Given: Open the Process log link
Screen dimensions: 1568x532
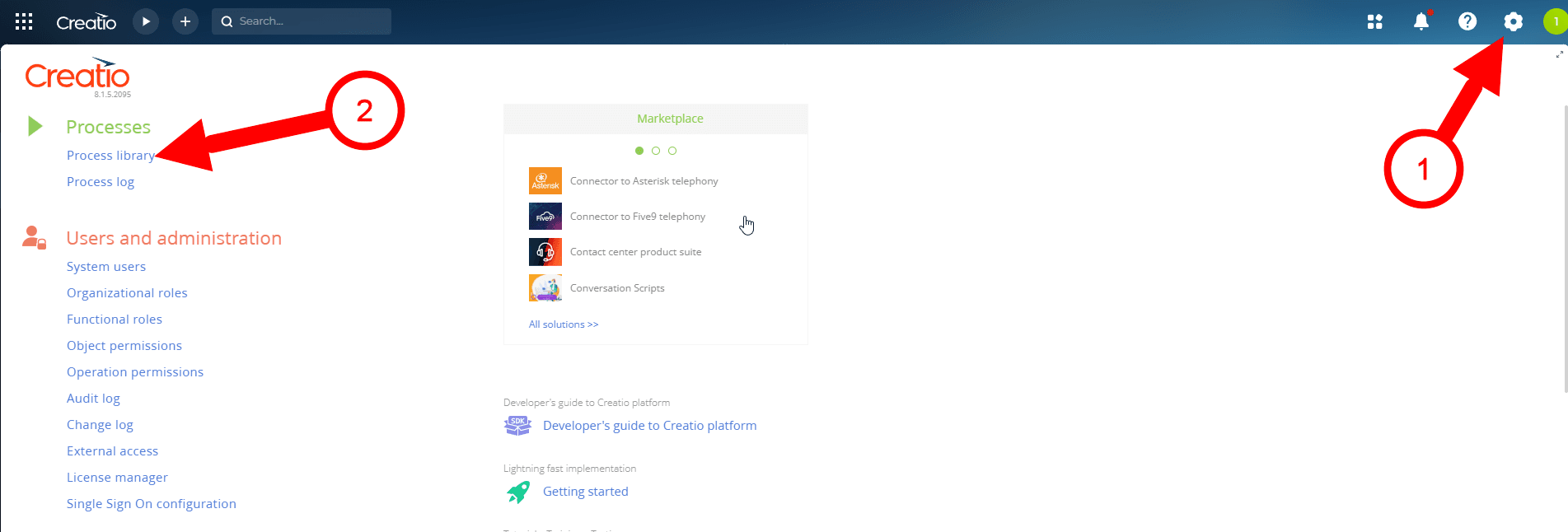Looking at the screenshot, I should pyautogui.click(x=101, y=182).
